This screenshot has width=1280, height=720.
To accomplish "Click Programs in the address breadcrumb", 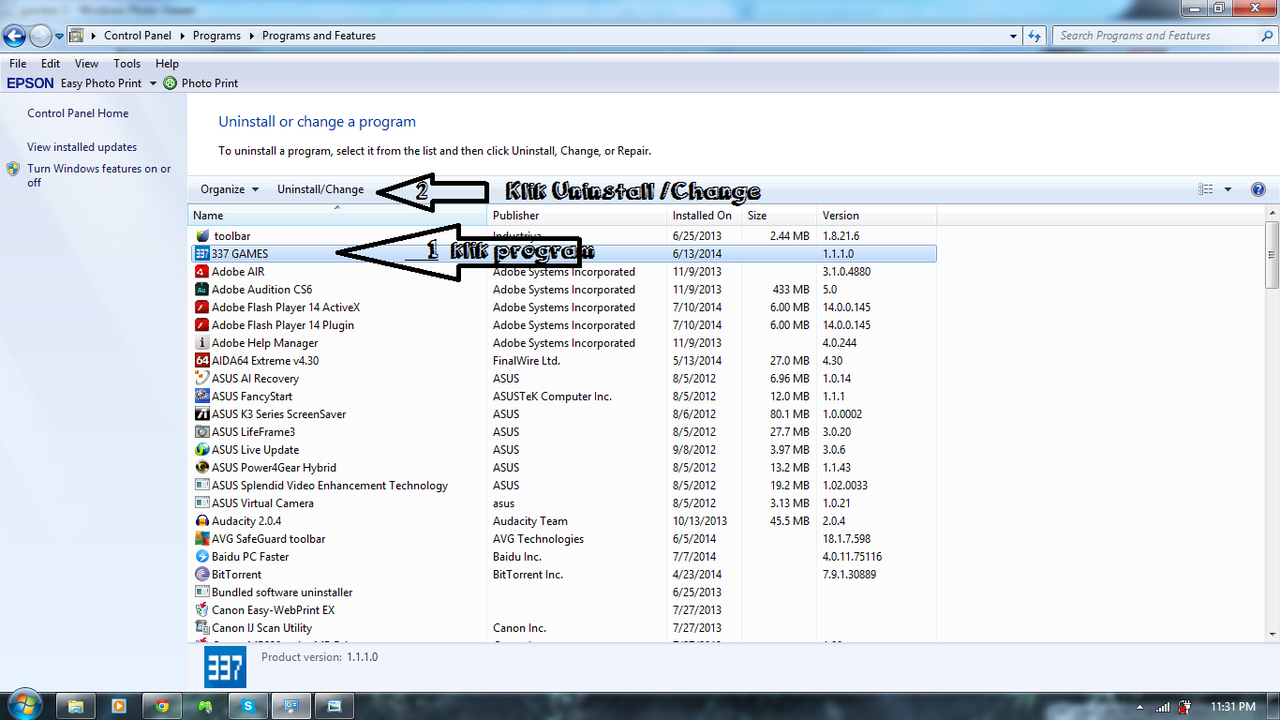I will [x=217, y=36].
